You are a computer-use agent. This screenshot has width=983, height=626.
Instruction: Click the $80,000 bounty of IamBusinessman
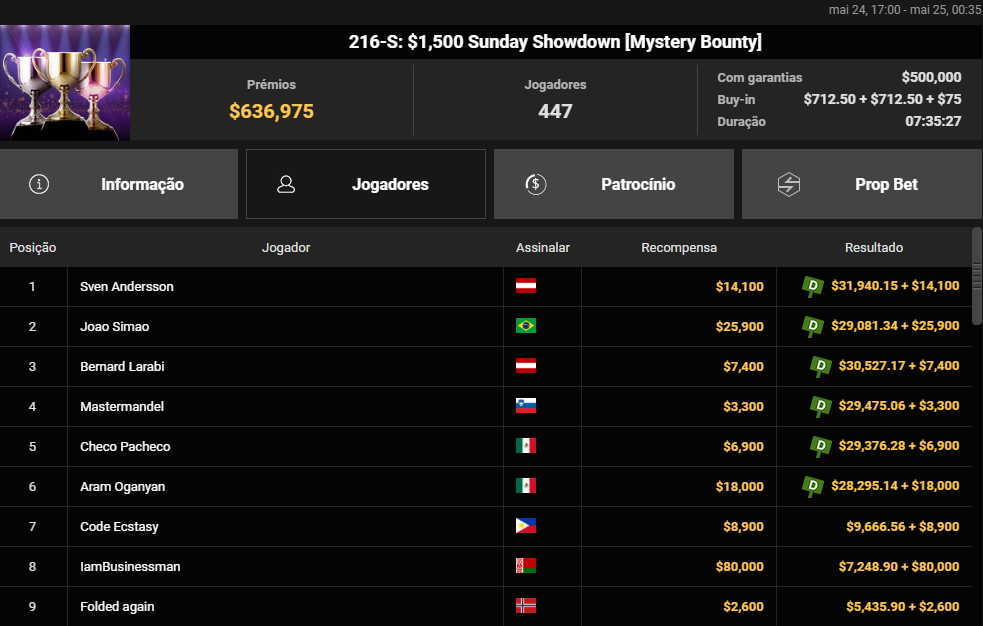[740, 567]
